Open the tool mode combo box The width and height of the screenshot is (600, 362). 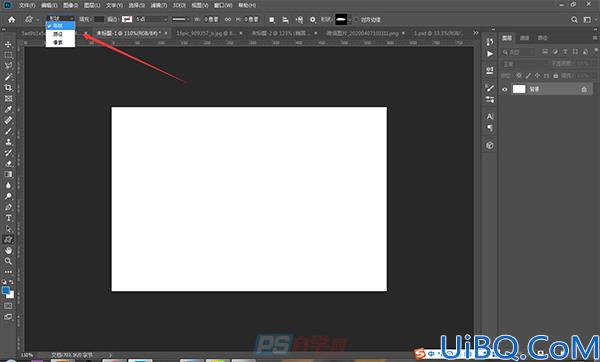60,18
